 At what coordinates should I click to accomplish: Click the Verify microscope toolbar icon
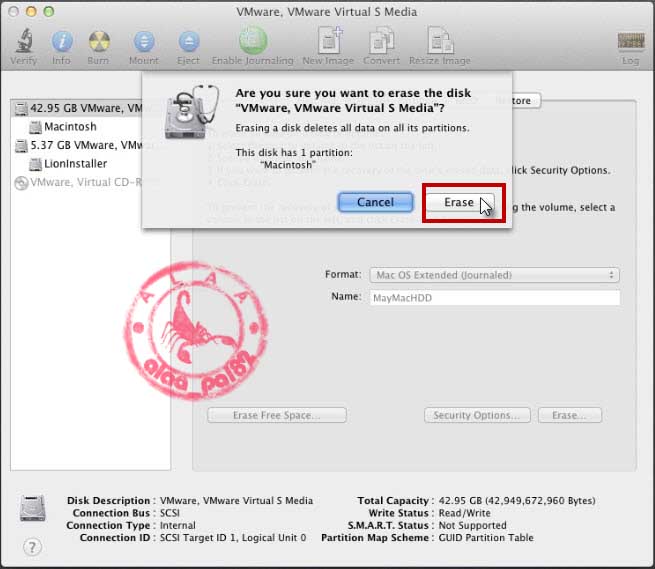coord(24,41)
